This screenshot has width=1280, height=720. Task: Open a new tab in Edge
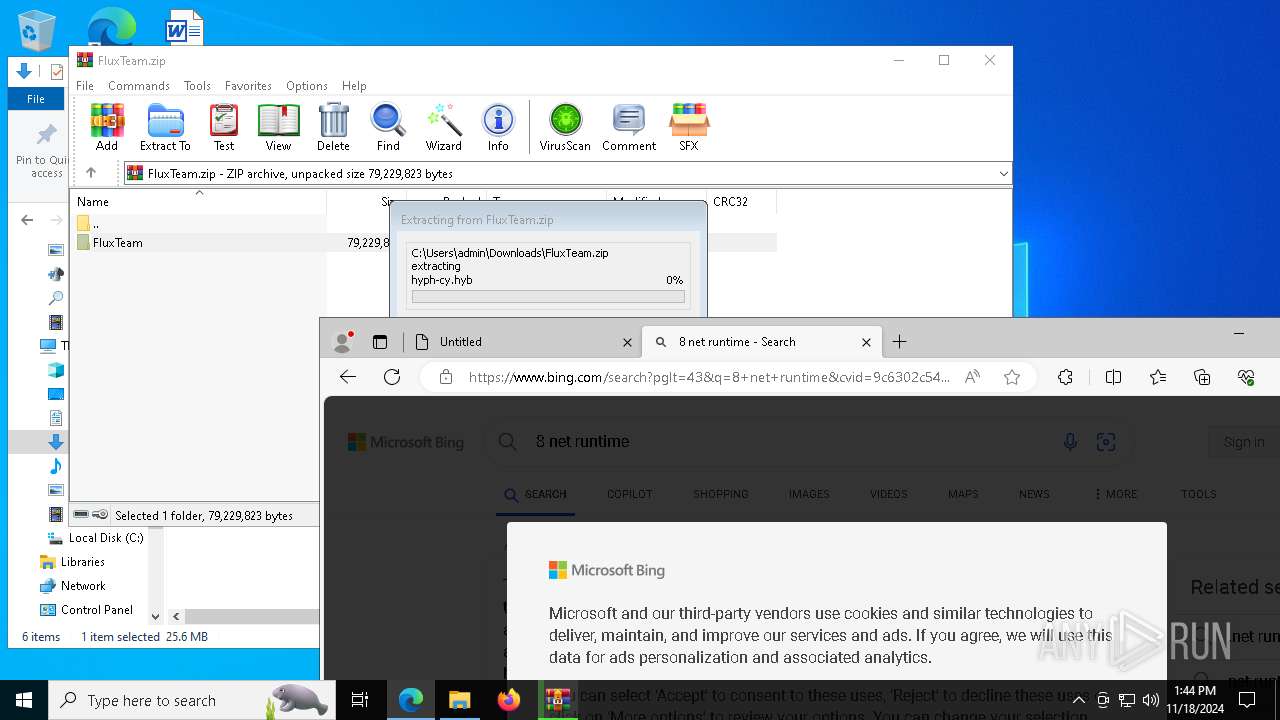(899, 342)
